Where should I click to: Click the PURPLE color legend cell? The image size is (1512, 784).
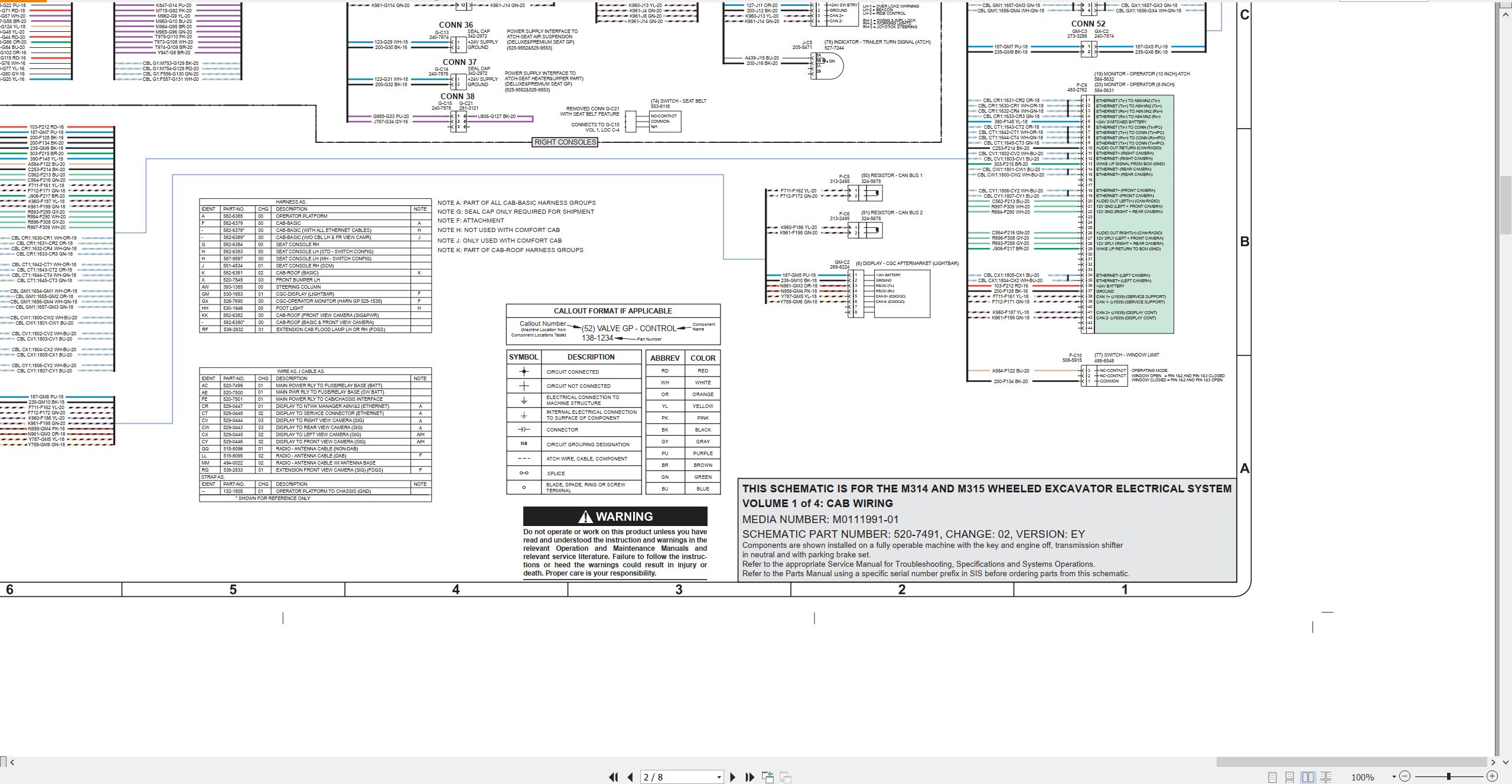point(703,453)
